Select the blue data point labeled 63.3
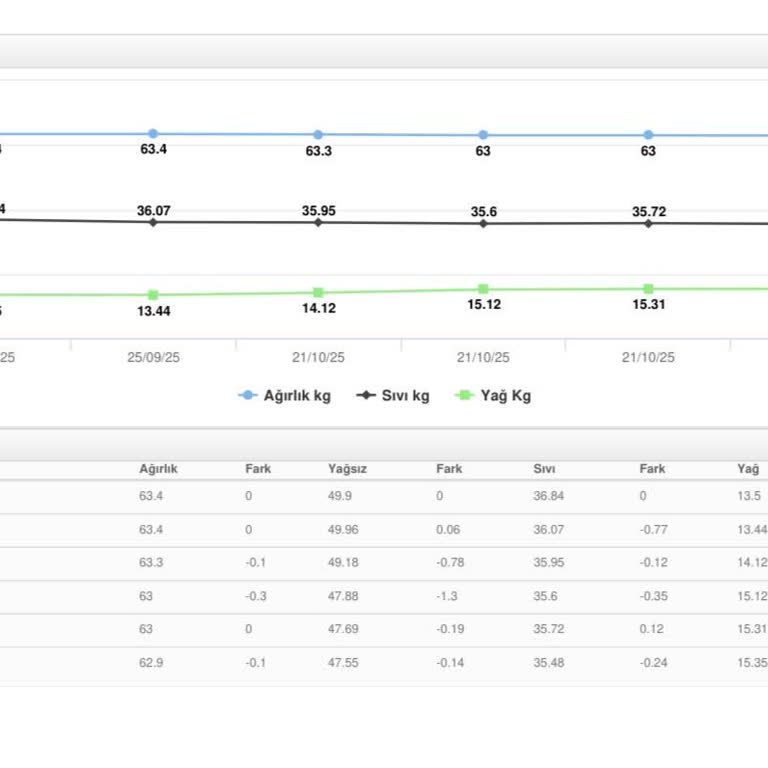 (318, 134)
